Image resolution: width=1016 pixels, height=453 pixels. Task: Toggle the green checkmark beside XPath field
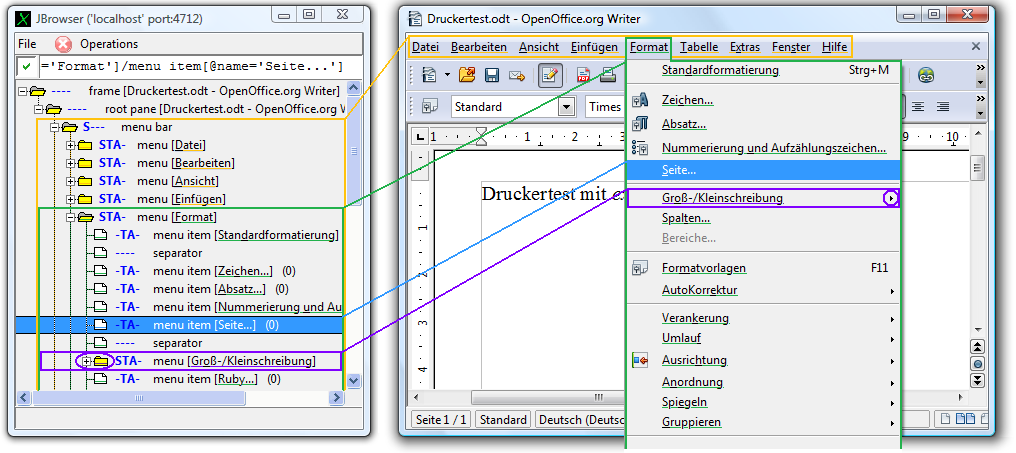[27, 67]
